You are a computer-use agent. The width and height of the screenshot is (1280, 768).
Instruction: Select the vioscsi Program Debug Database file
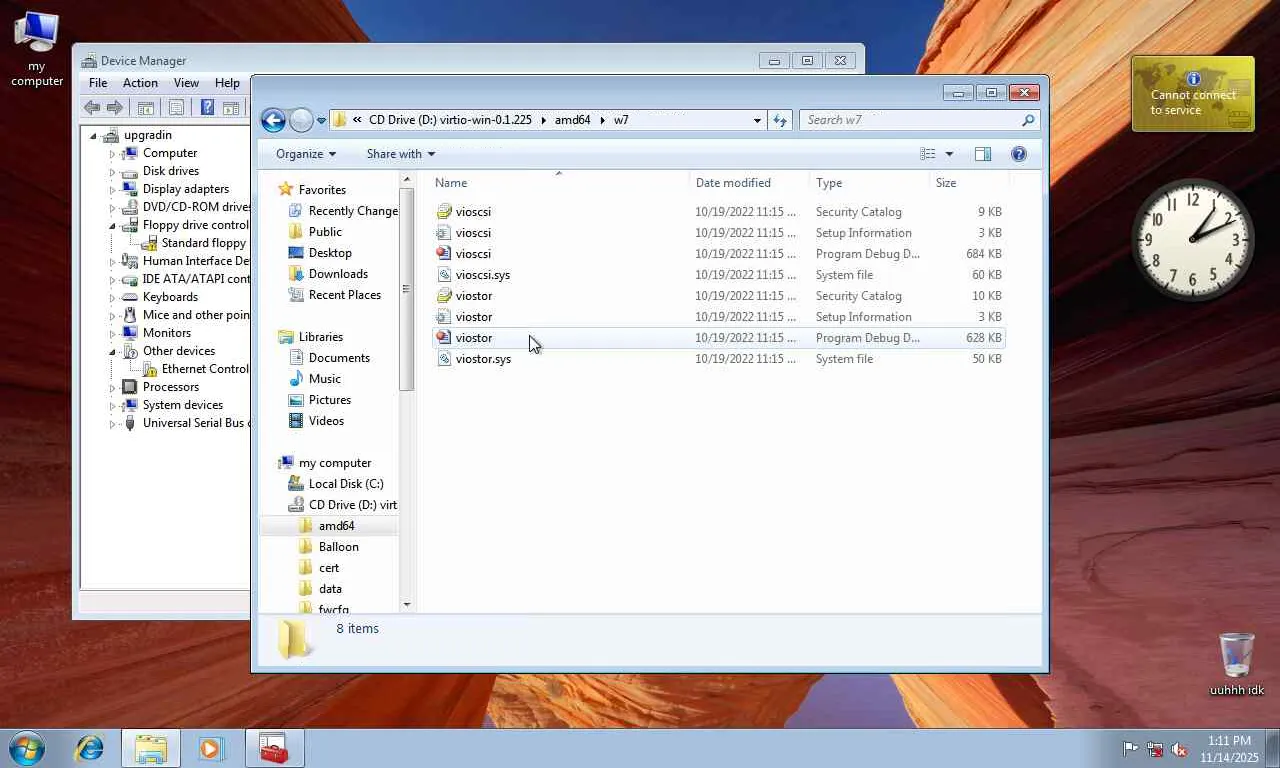tap(719, 254)
